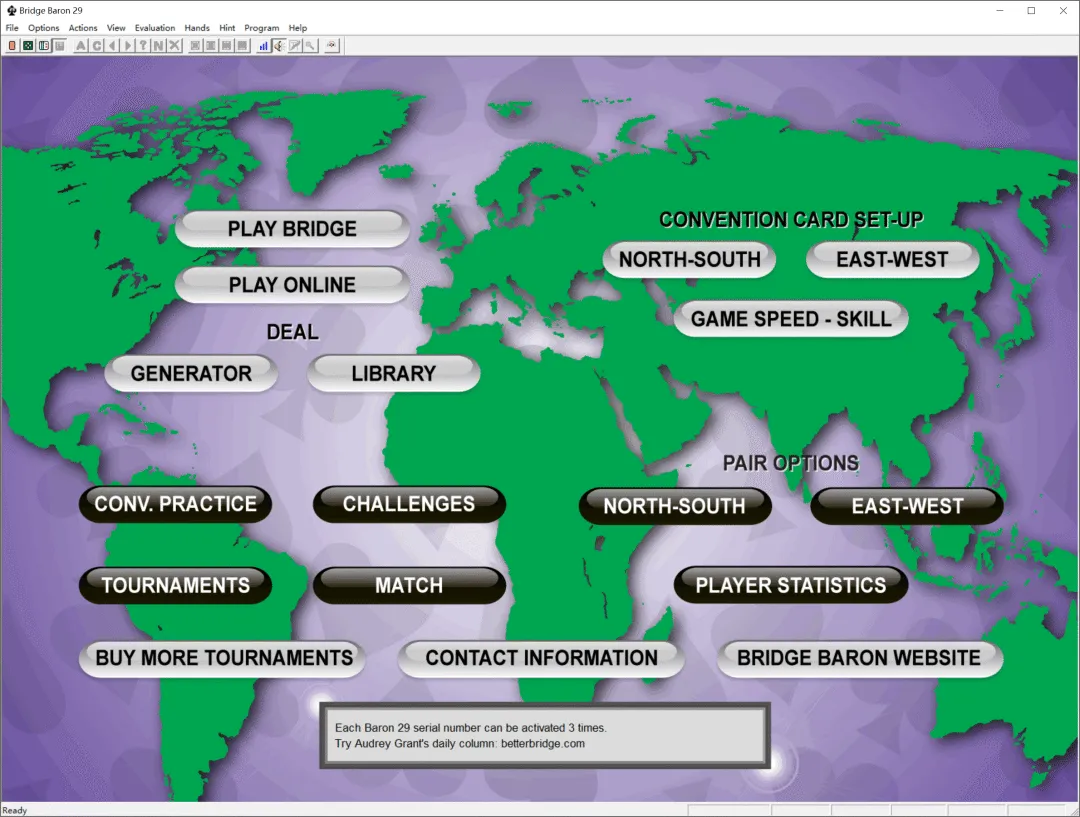Viewport: 1080px width, 817px height.
Task: View PLAYER STATISTICS
Action: pos(791,586)
